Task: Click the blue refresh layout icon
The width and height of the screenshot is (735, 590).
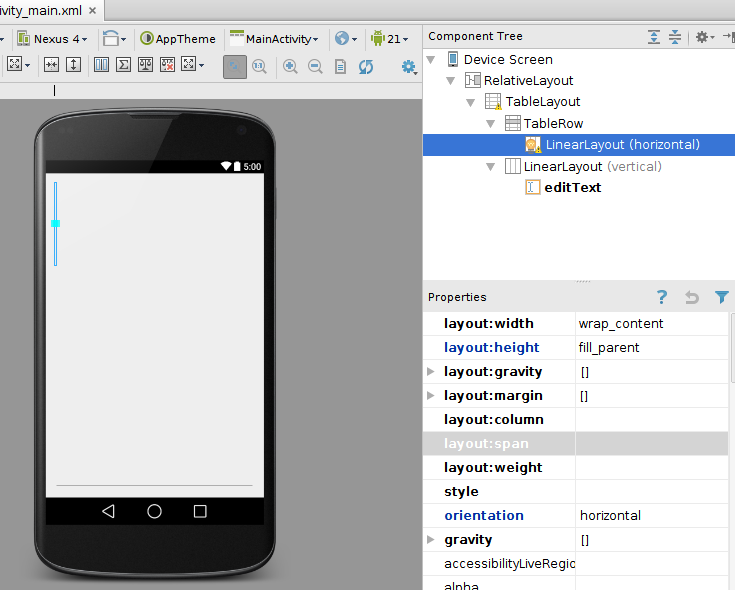Action: [x=366, y=67]
